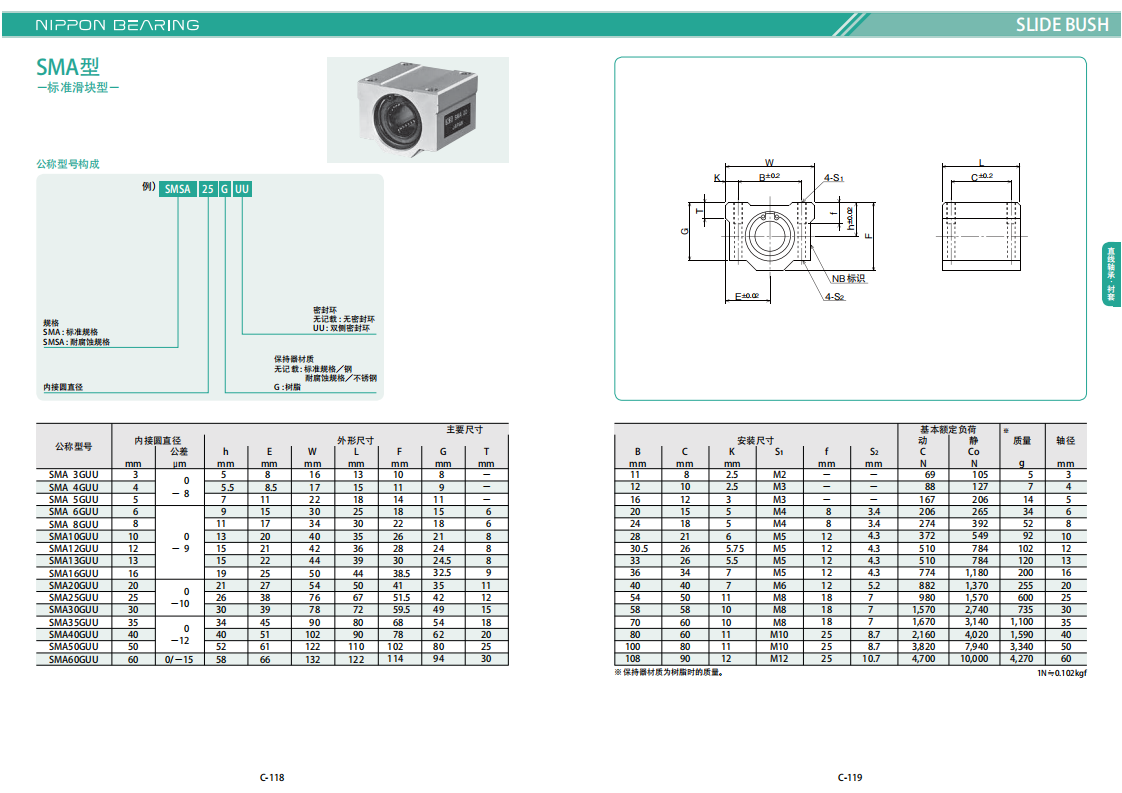The image size is (1122, 793).
Task: Select the 'SMSA: 耐腐蚀规格' description line
Action: tap(77, 342)
